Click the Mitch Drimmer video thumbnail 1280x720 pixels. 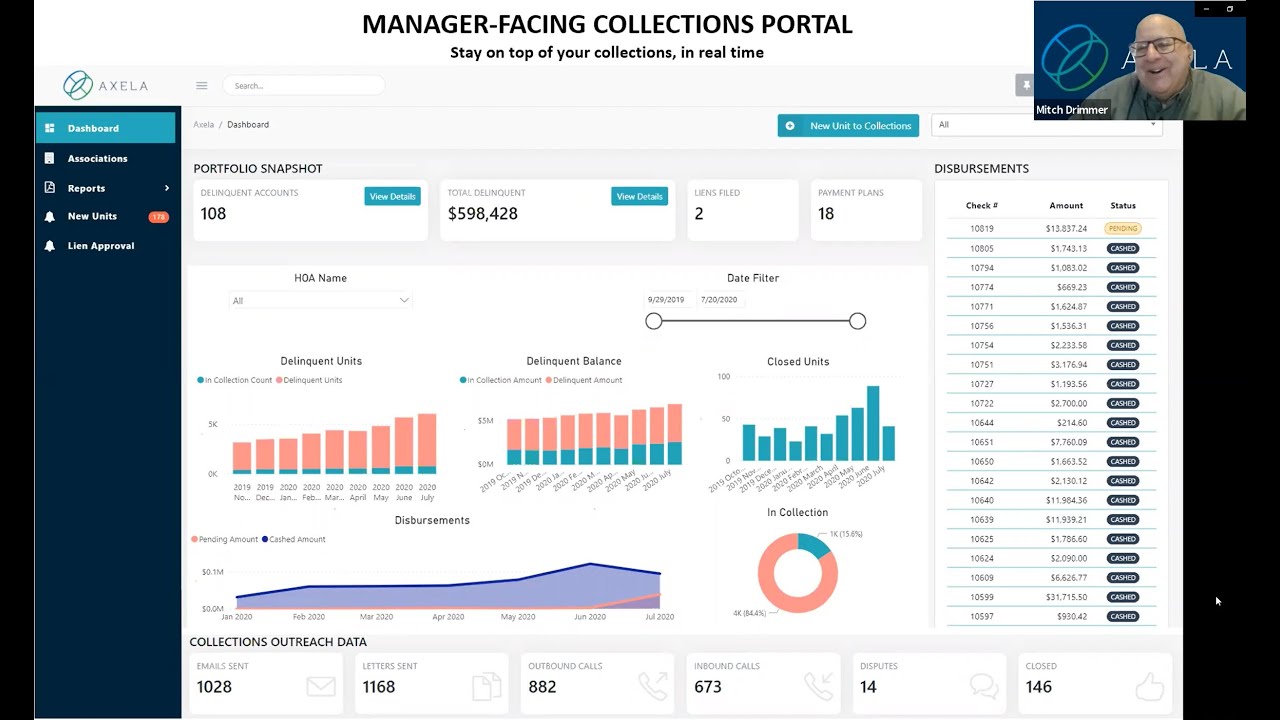1140,60
